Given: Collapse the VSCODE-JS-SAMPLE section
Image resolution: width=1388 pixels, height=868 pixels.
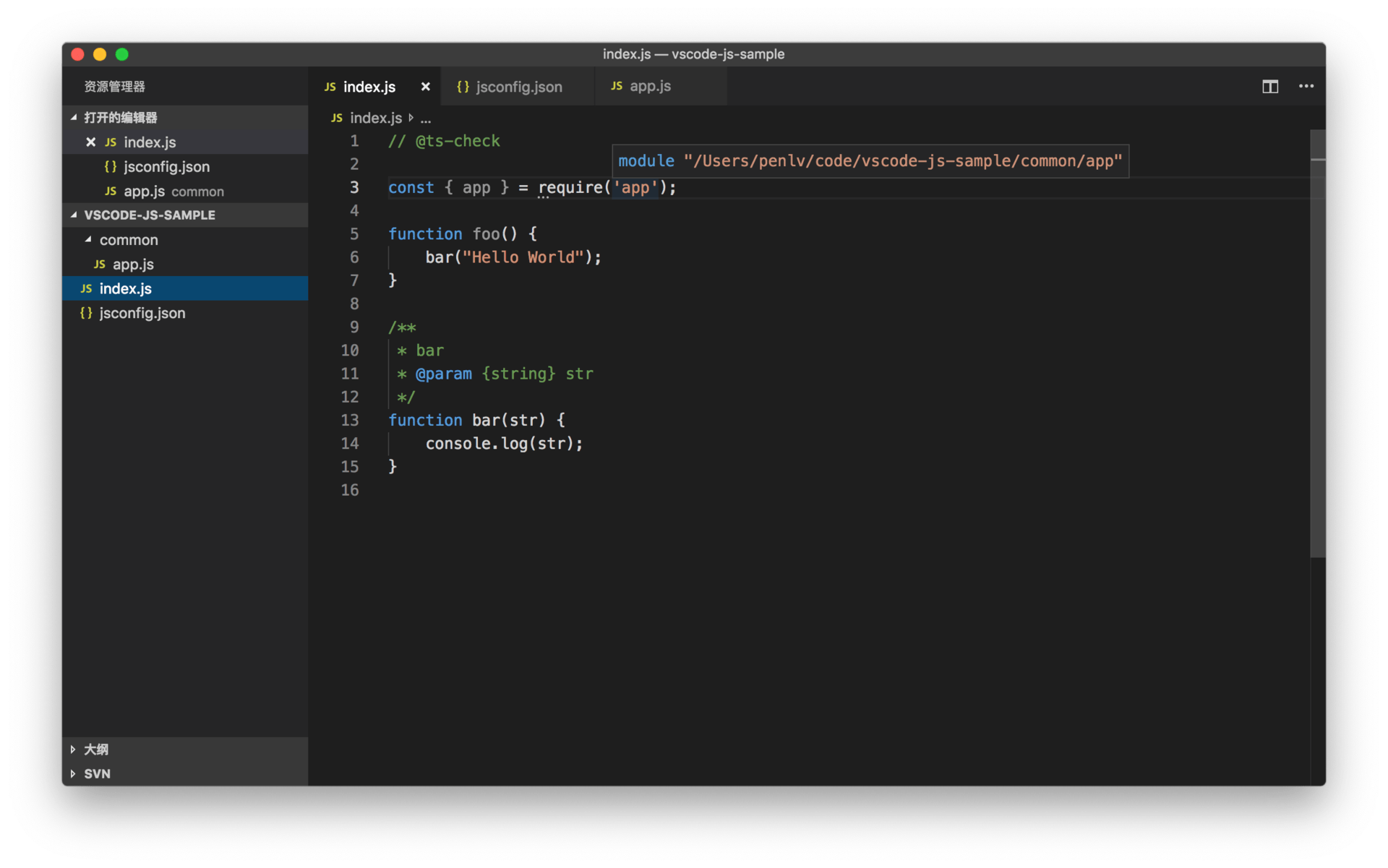Looking at the screenshot, I should (x=186, y=215).
